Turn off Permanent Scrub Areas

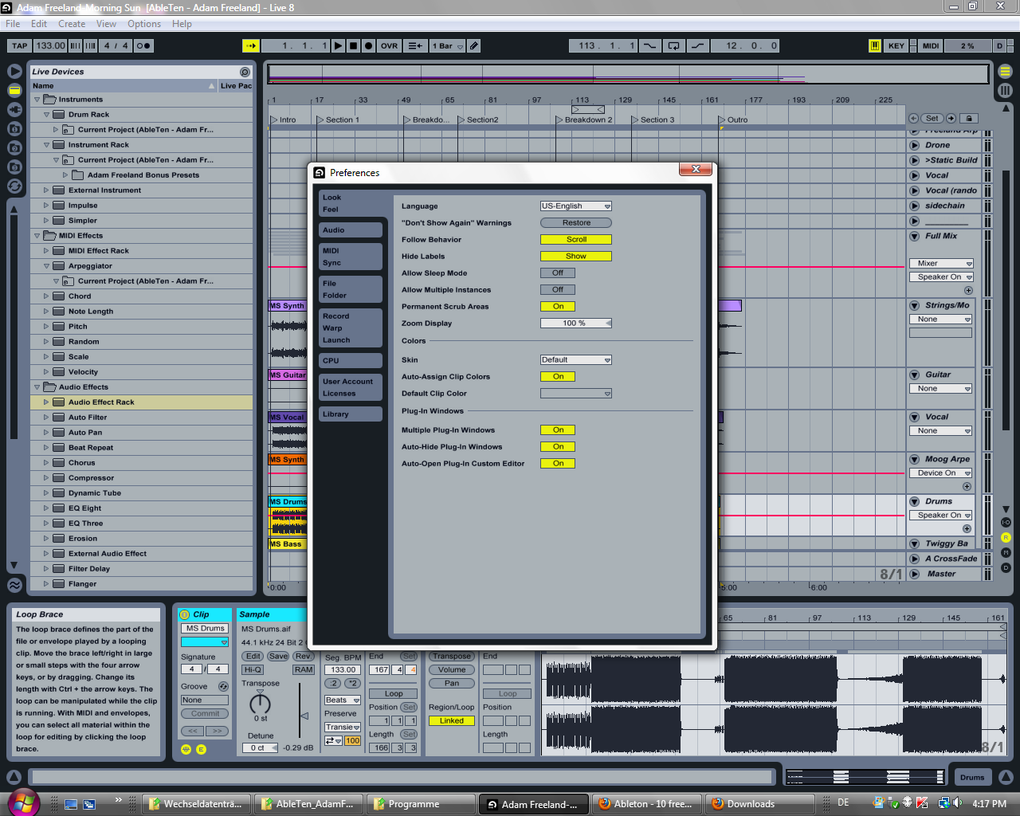[557, 306]
